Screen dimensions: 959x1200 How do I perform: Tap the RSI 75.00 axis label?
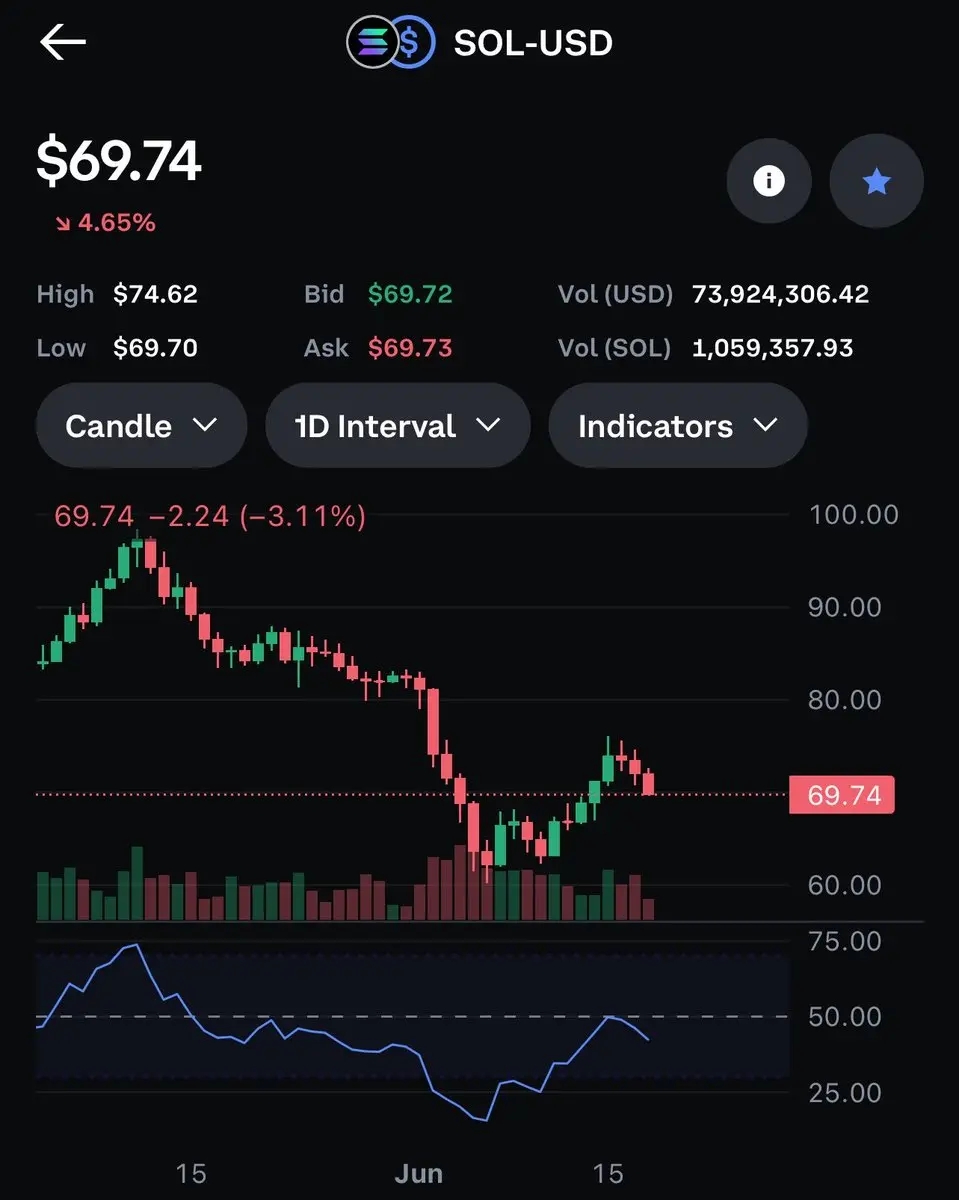tap(845, 941)
